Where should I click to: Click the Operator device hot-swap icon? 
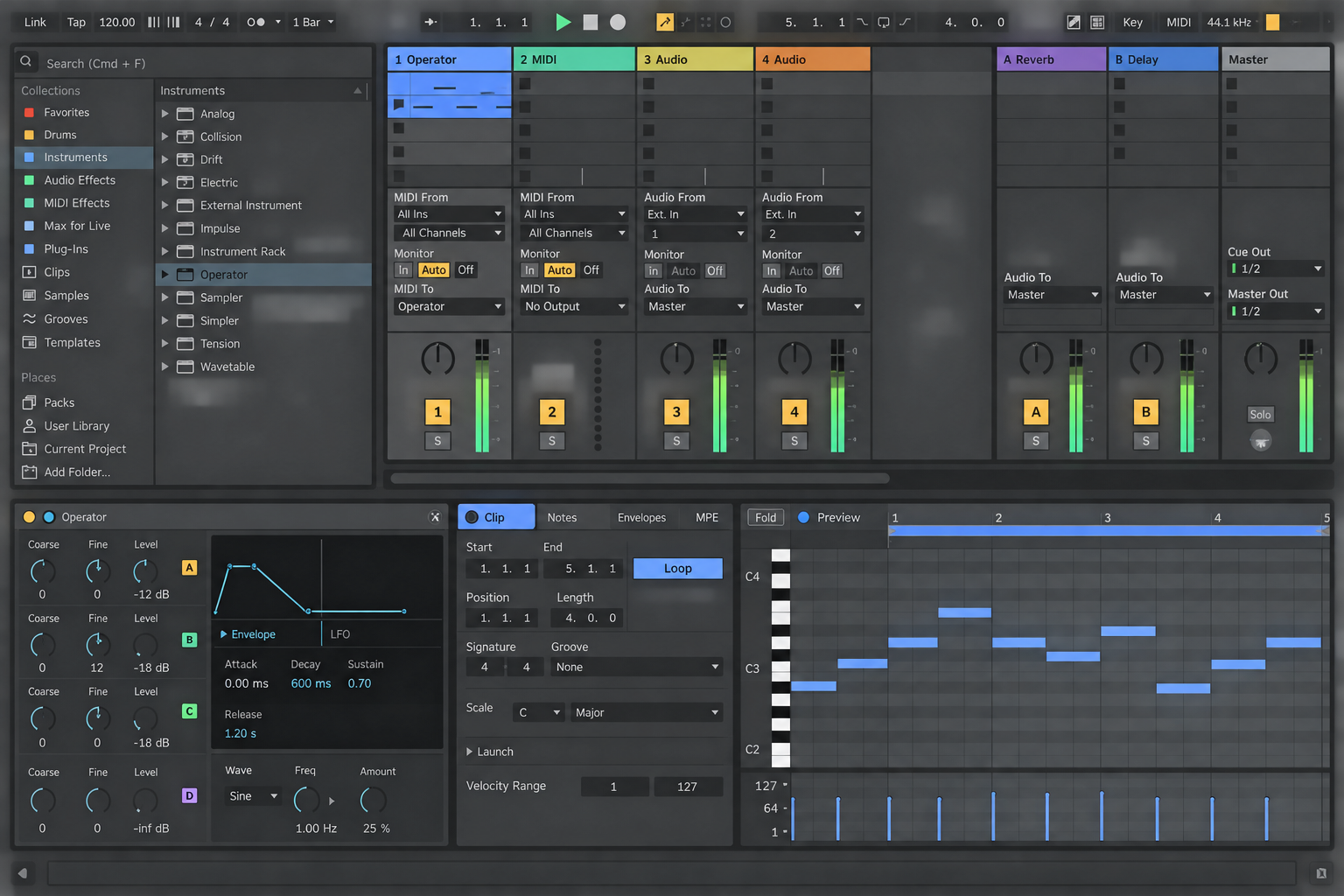click(x=435, y=517)
